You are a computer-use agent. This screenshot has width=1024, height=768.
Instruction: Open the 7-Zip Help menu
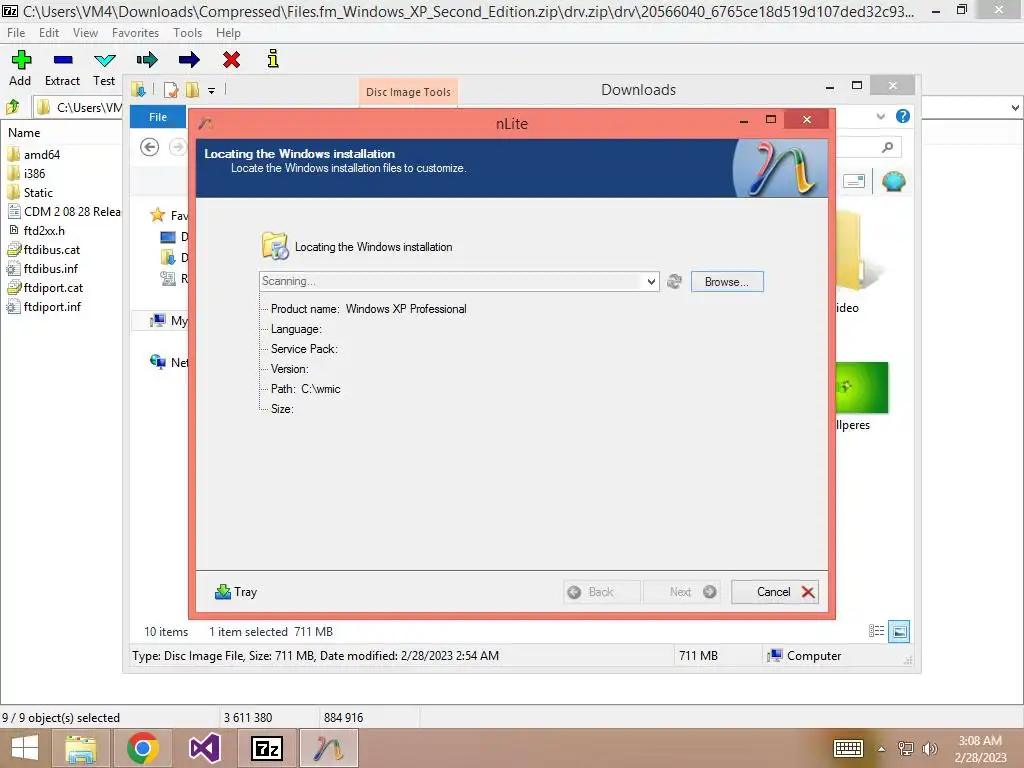pos(228,33)
